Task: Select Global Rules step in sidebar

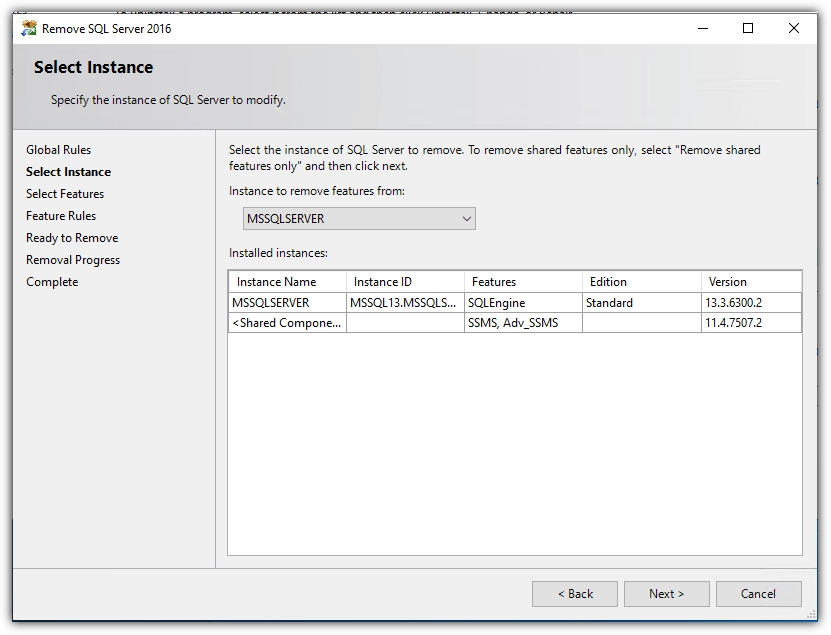Action: (58, 150)
